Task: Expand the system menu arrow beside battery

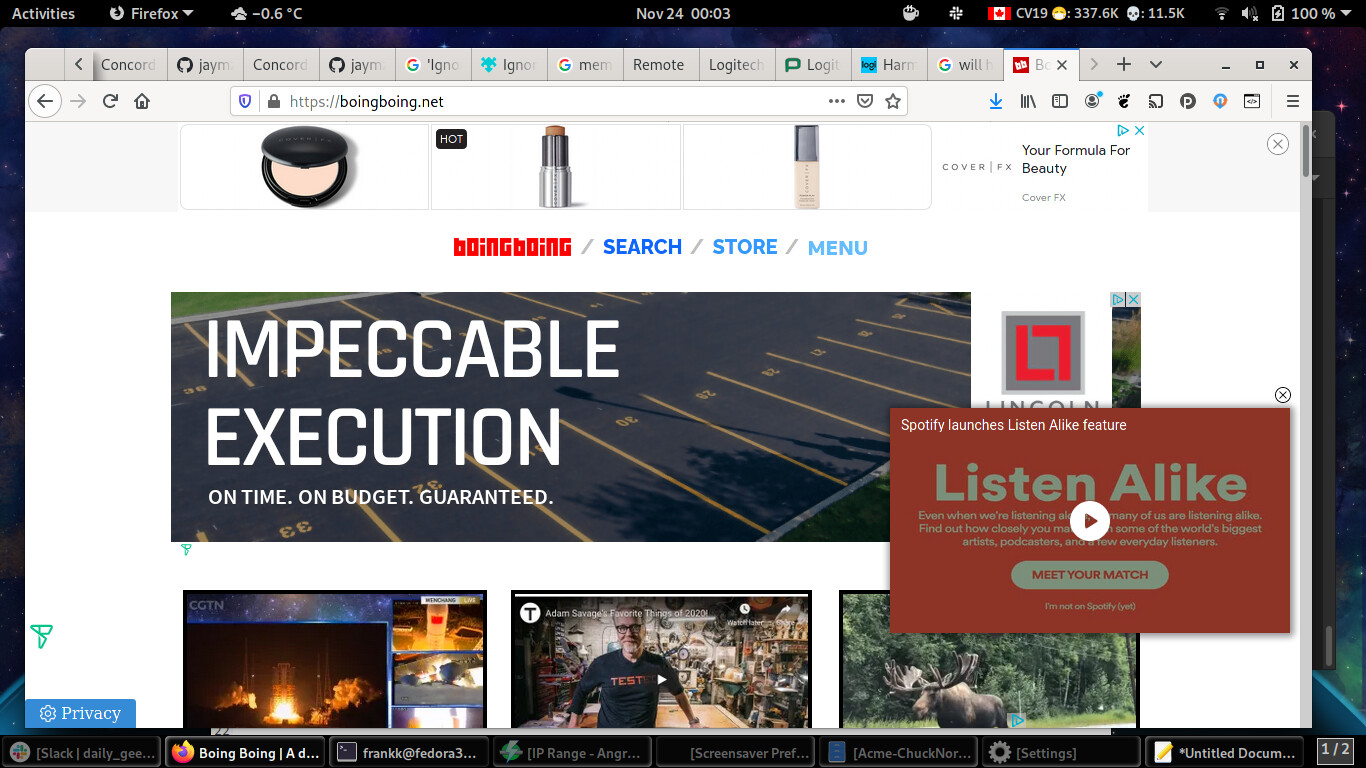Action: coord(1348,13)
